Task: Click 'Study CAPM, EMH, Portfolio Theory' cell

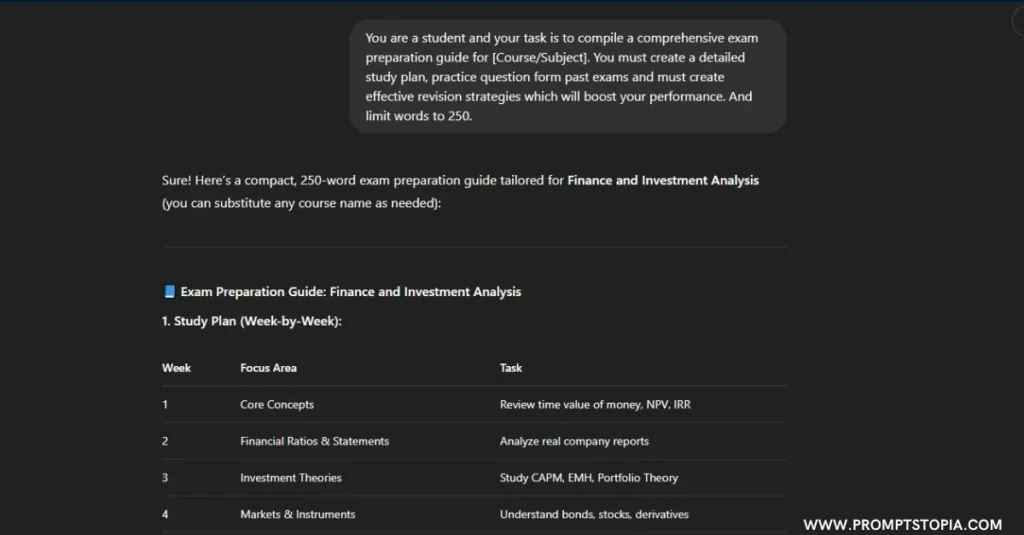Action: click(x=589, y=478)
